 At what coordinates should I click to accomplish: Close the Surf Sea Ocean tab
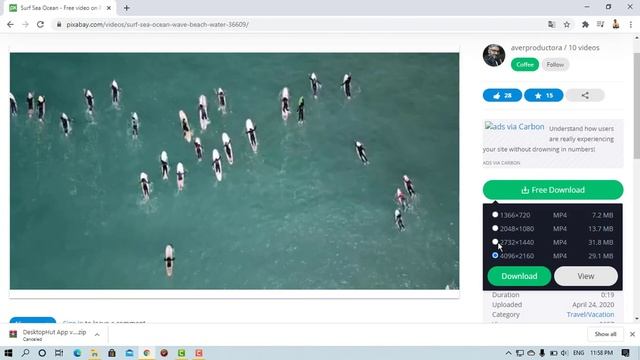[x=109, y=8]
